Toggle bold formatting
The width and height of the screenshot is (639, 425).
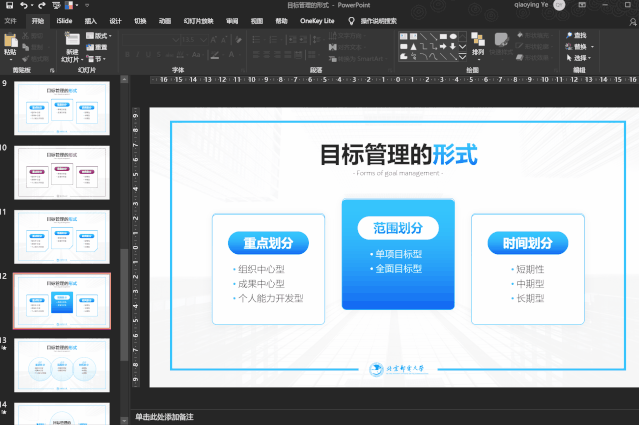(x=128, y=55)
